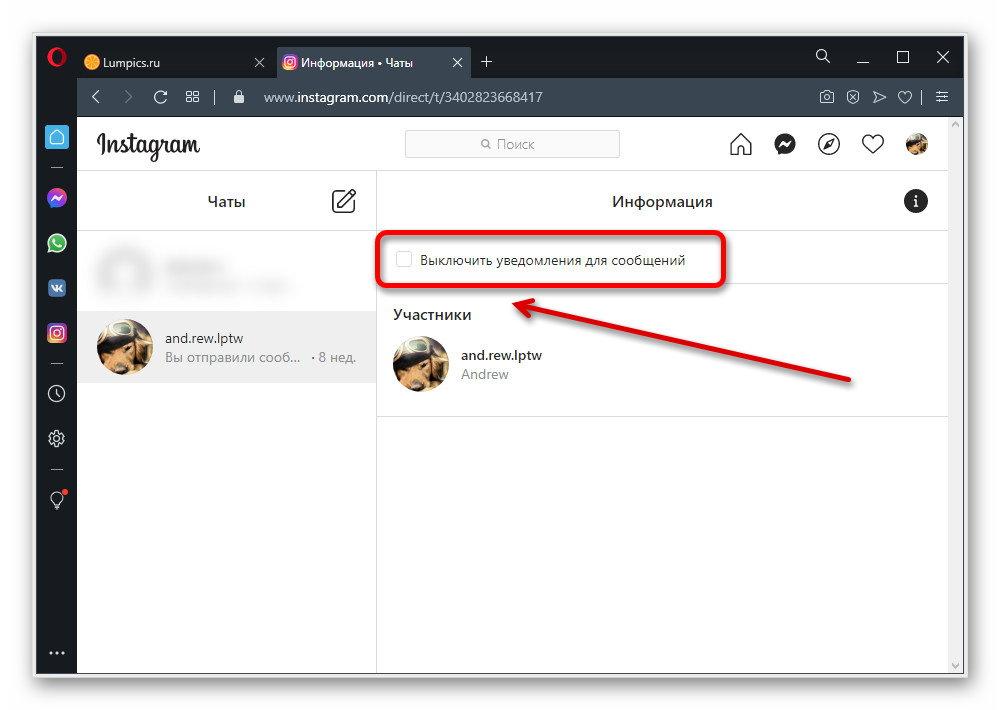Close the Lumpics.ru tab
Image resolution: width=1000 pixels, height=710 pixels.
260,63
